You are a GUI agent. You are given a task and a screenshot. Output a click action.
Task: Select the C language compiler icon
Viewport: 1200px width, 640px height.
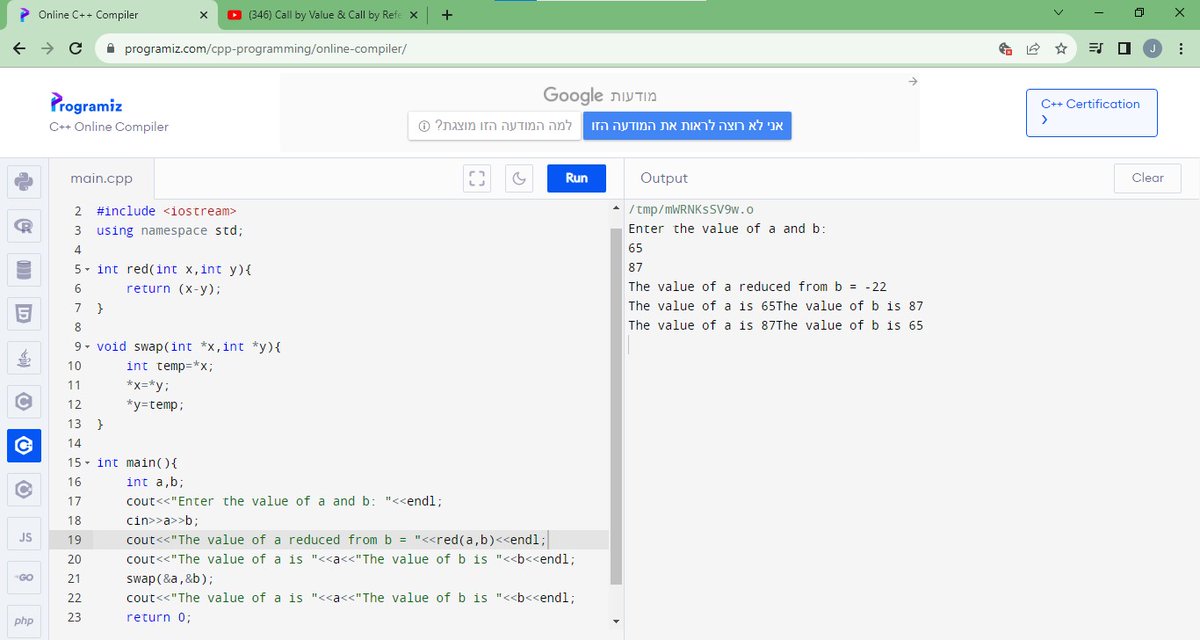tap(24, 400)
